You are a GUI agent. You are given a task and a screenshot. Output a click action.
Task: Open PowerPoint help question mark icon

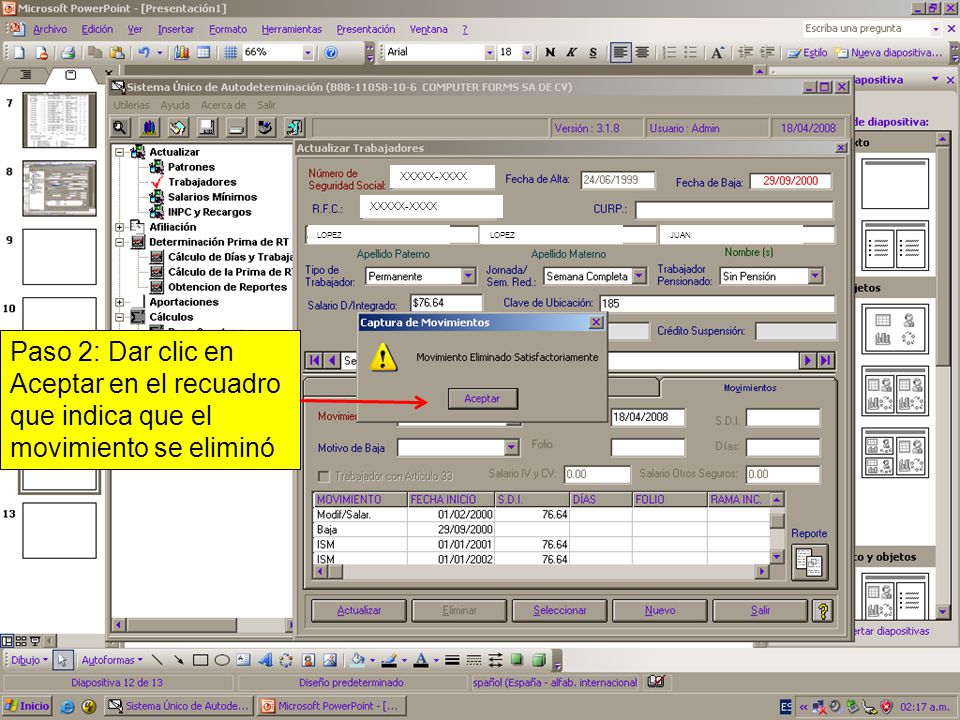331,53
